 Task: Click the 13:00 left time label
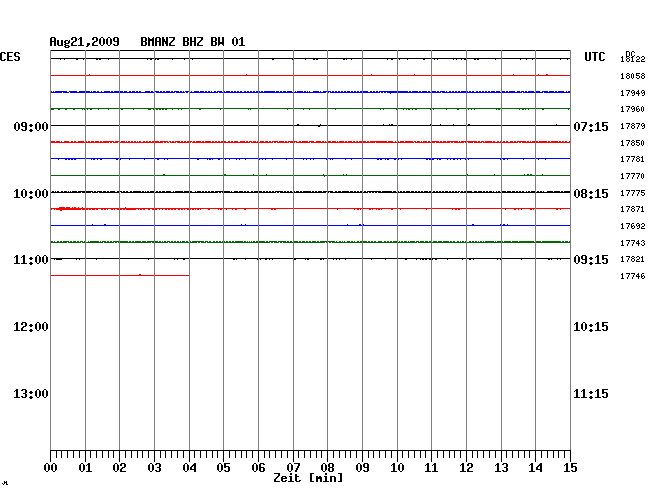click(31, 394)
